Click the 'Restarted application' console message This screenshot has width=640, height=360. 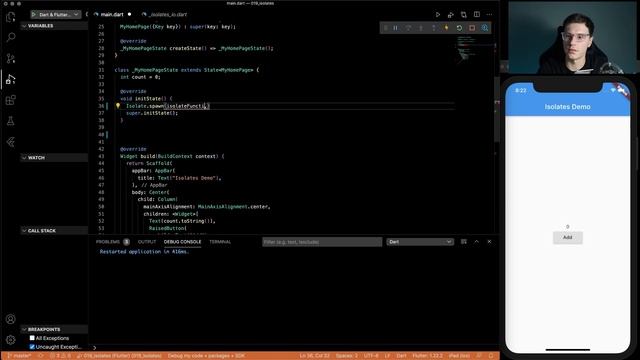(144, 252)
